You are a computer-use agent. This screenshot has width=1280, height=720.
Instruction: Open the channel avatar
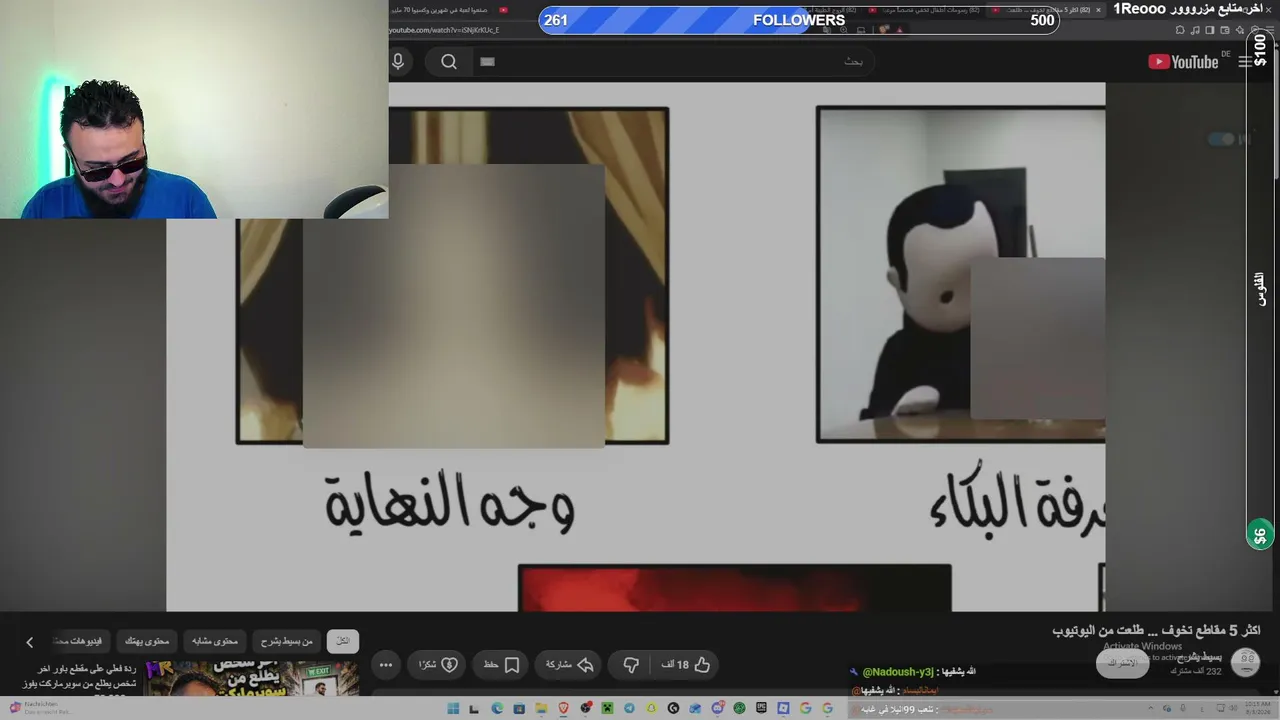[x=1246, y=662]
